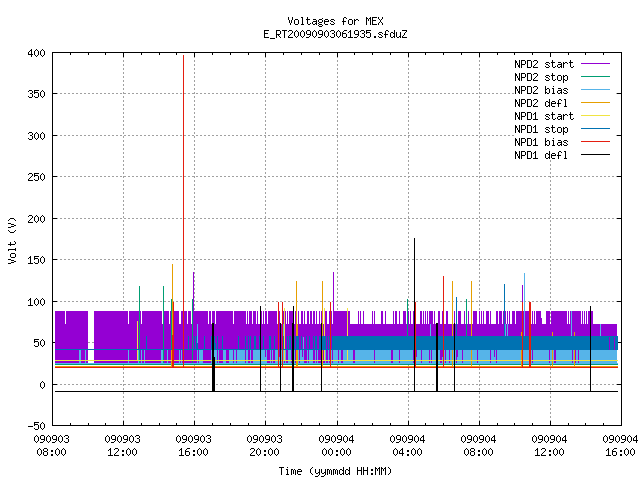Click the "Voltages for MEX" chart title
The image size is (640, 480).
pos(335,21)
